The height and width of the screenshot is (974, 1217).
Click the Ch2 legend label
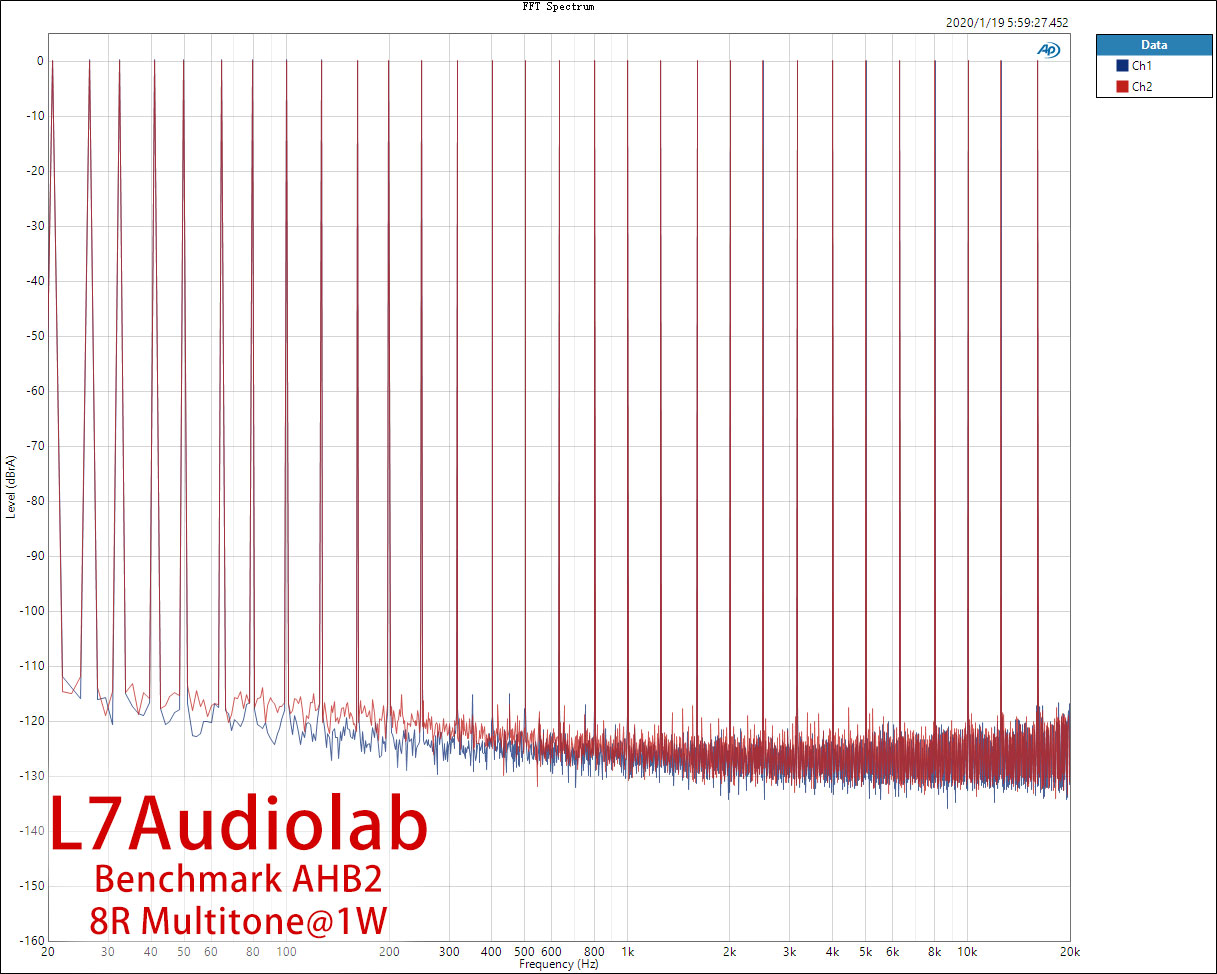[1142, 87]
